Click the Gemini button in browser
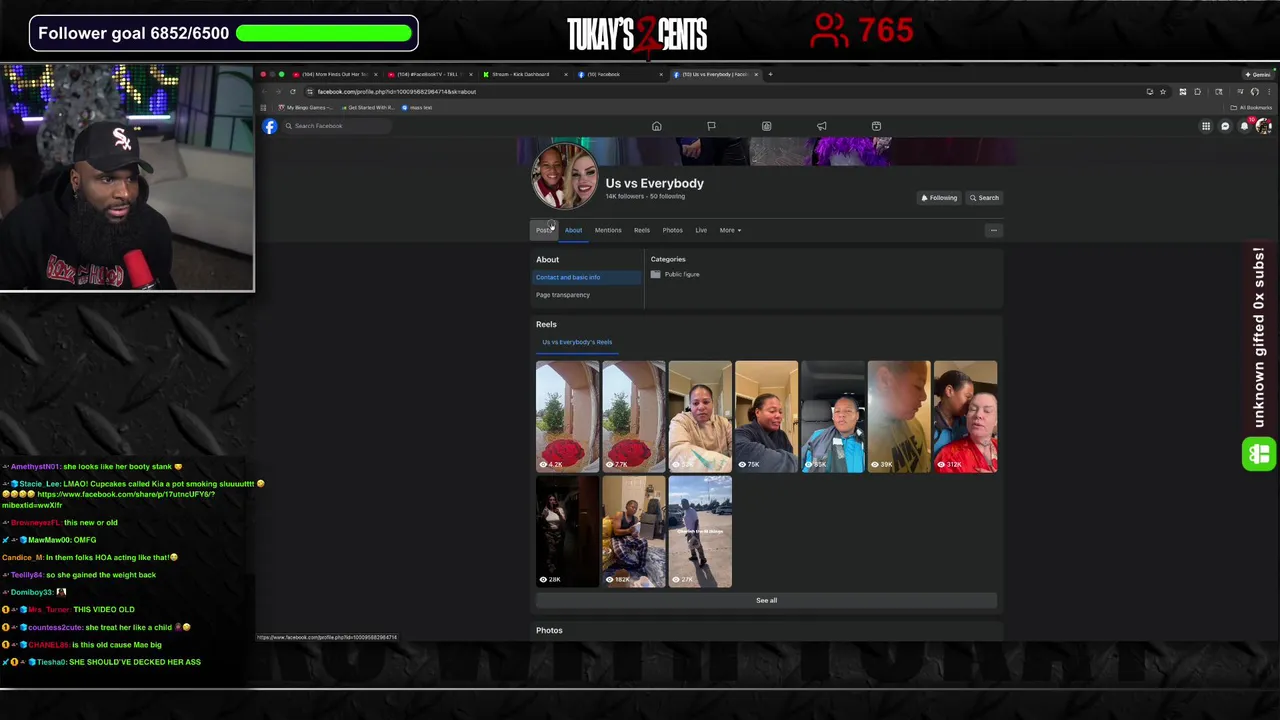The image size is (1280, 720). pyautogui.click(x=1258, y=74)
